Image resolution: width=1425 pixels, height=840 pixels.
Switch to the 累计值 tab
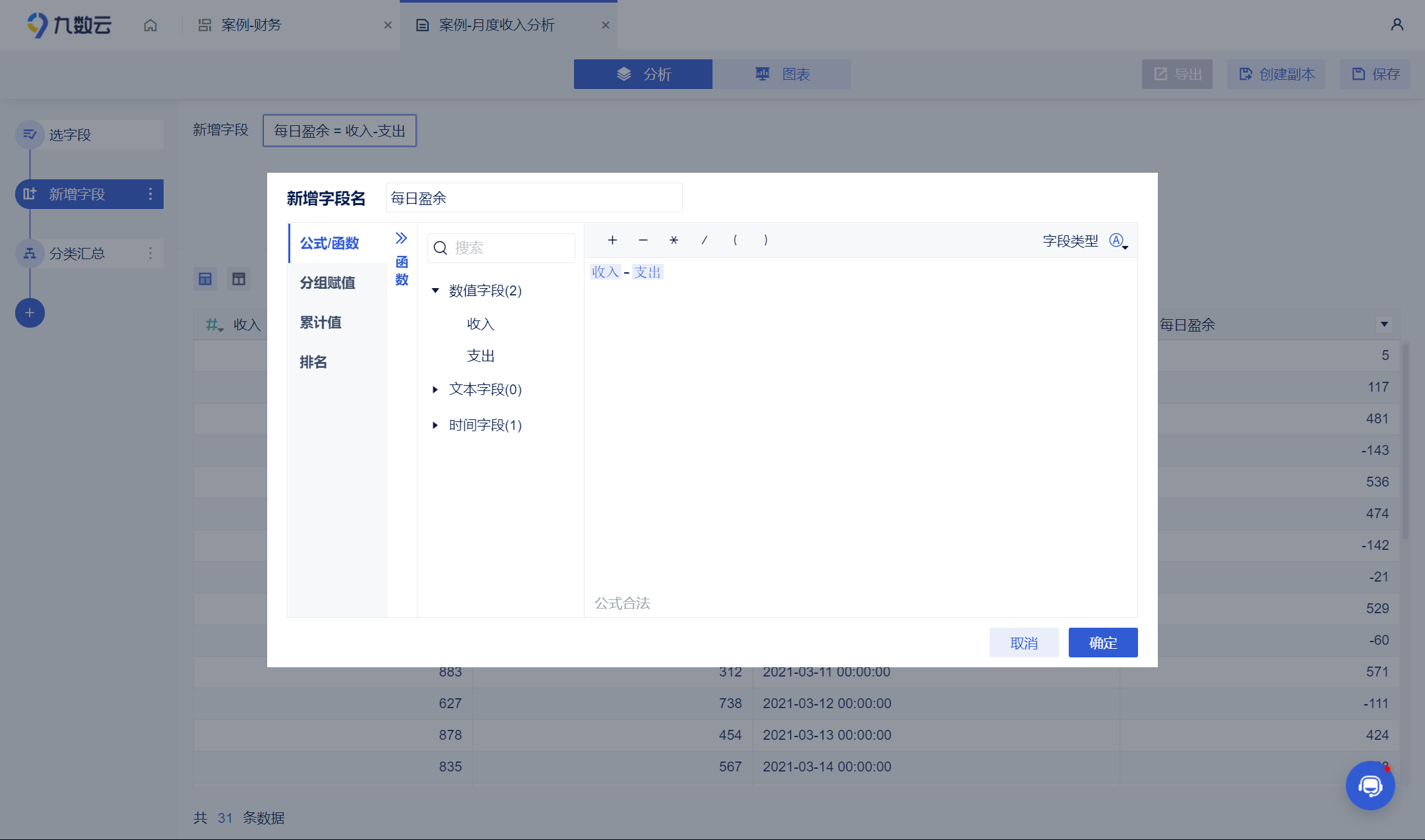(321, 322)
